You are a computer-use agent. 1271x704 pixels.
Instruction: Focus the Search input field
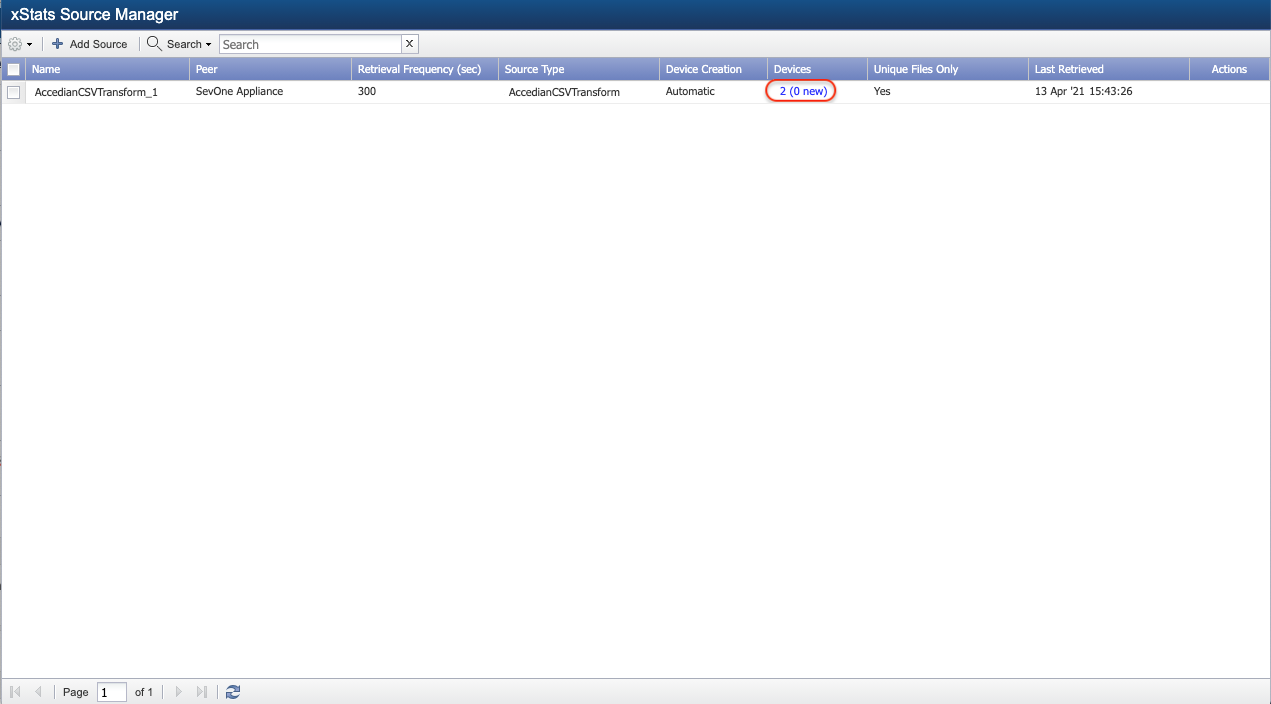point(310,44)
